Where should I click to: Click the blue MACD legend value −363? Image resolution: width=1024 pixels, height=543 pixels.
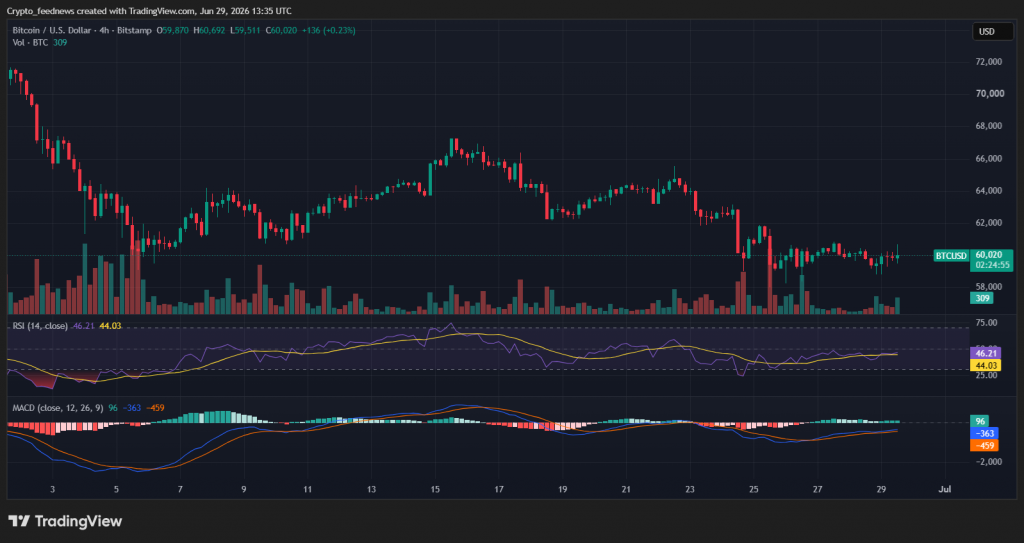(x=134, y=408)
